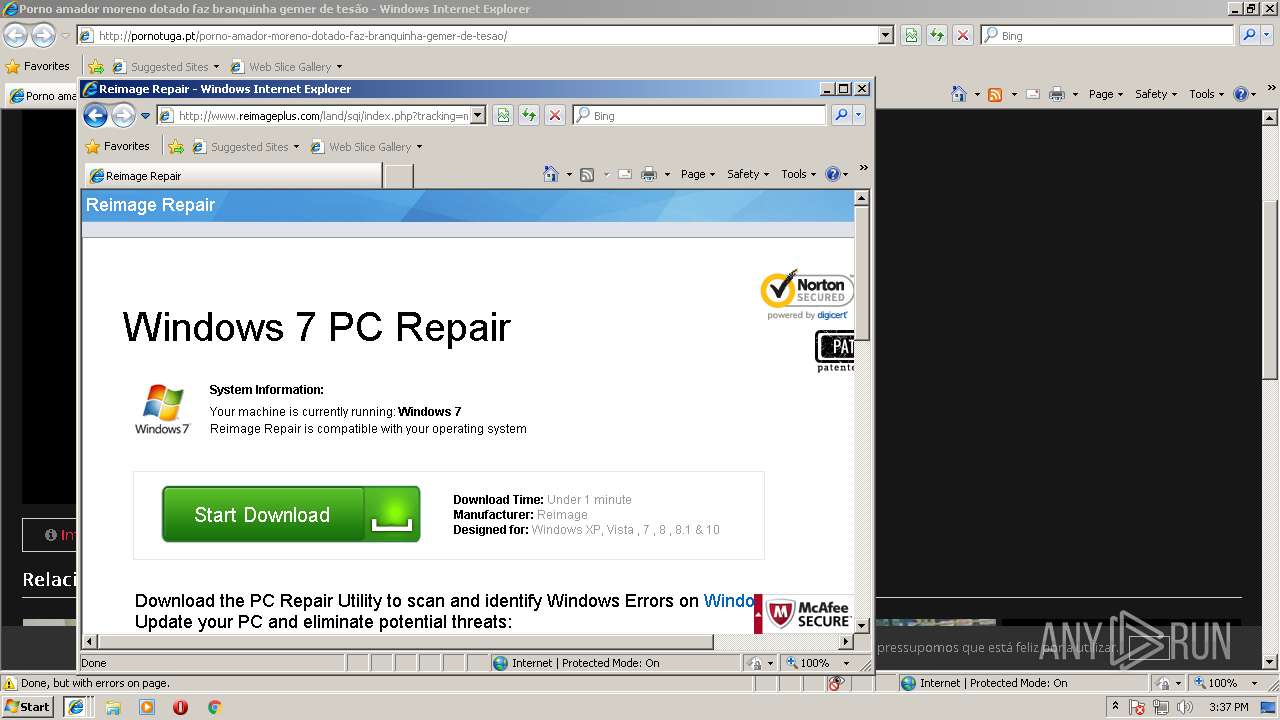Click Compatibility View icon in background window
Image resolution: width=1280 pixels, height=720 pixels.
point(911,36)
